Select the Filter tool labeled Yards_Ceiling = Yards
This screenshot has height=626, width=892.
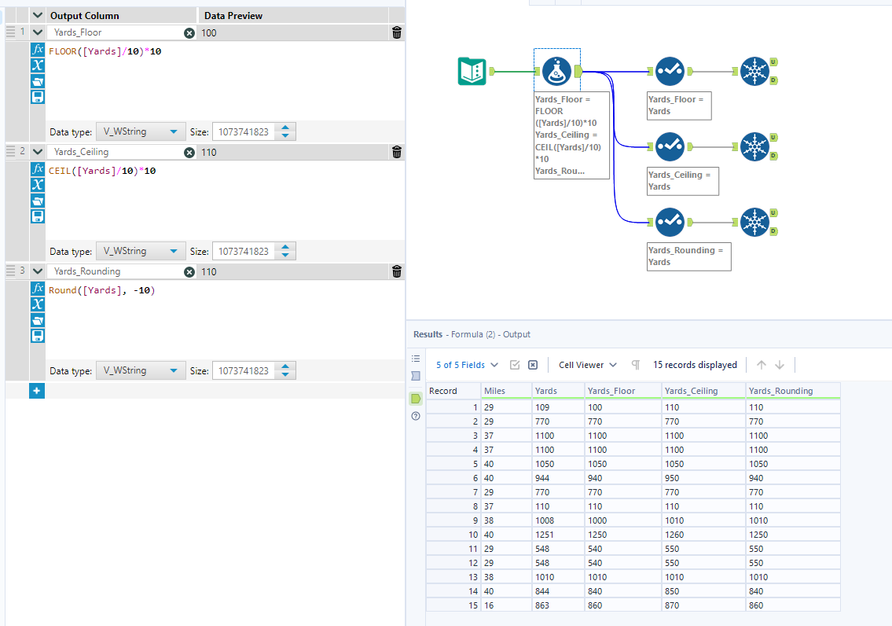670,147
